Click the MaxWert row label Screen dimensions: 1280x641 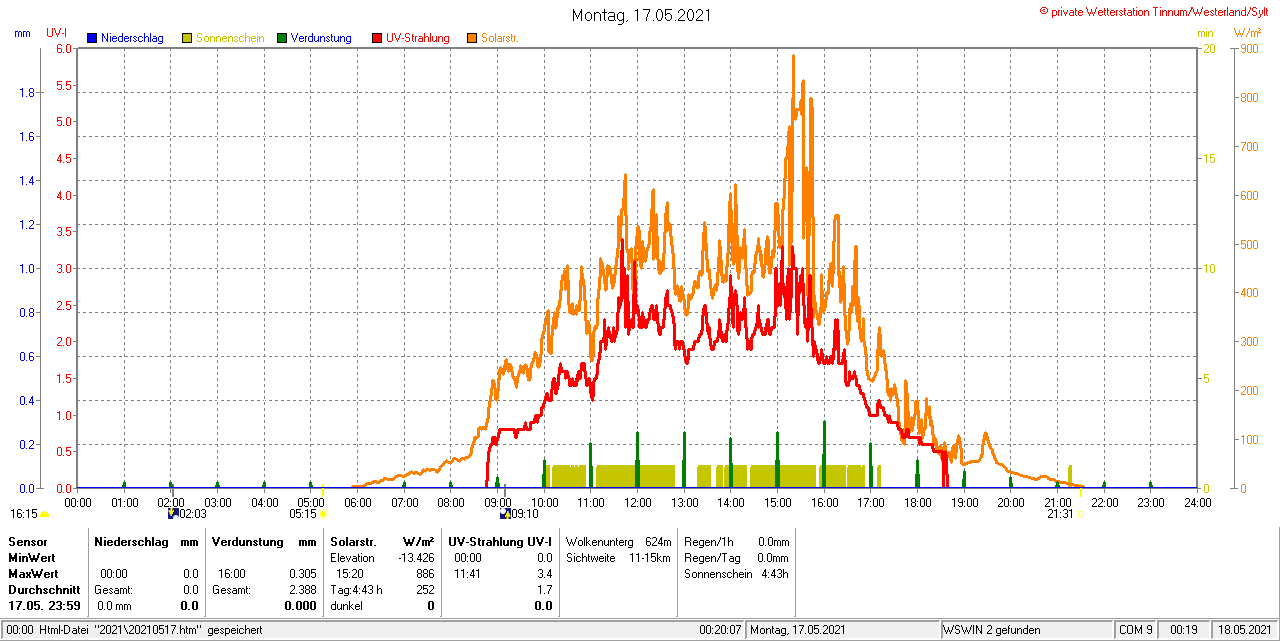click(32, 574)
